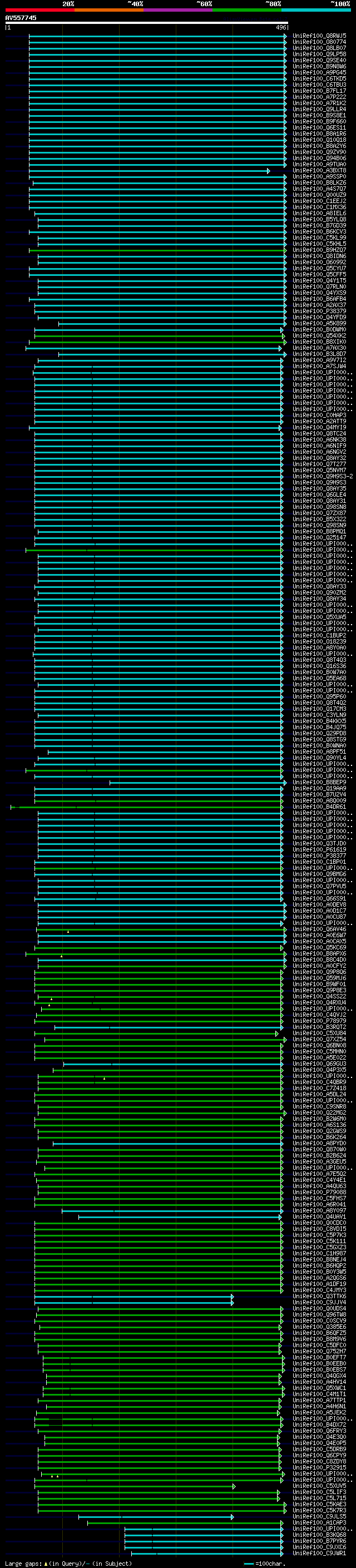
Task: Select UniRef100_C5KAE3 label
Action: 319,1504
